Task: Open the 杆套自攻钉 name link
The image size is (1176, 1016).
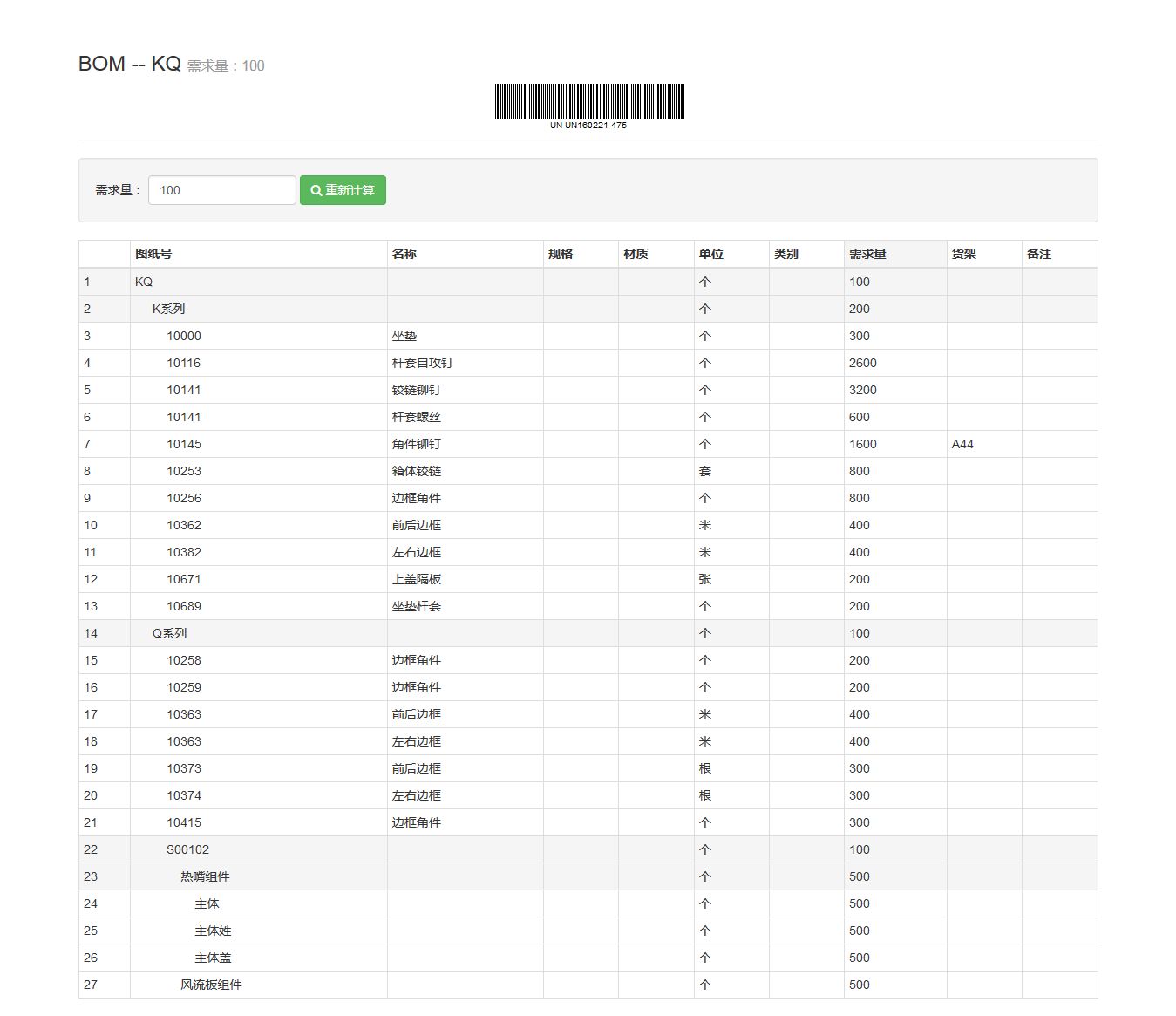Action: click(x=422, y=363)
